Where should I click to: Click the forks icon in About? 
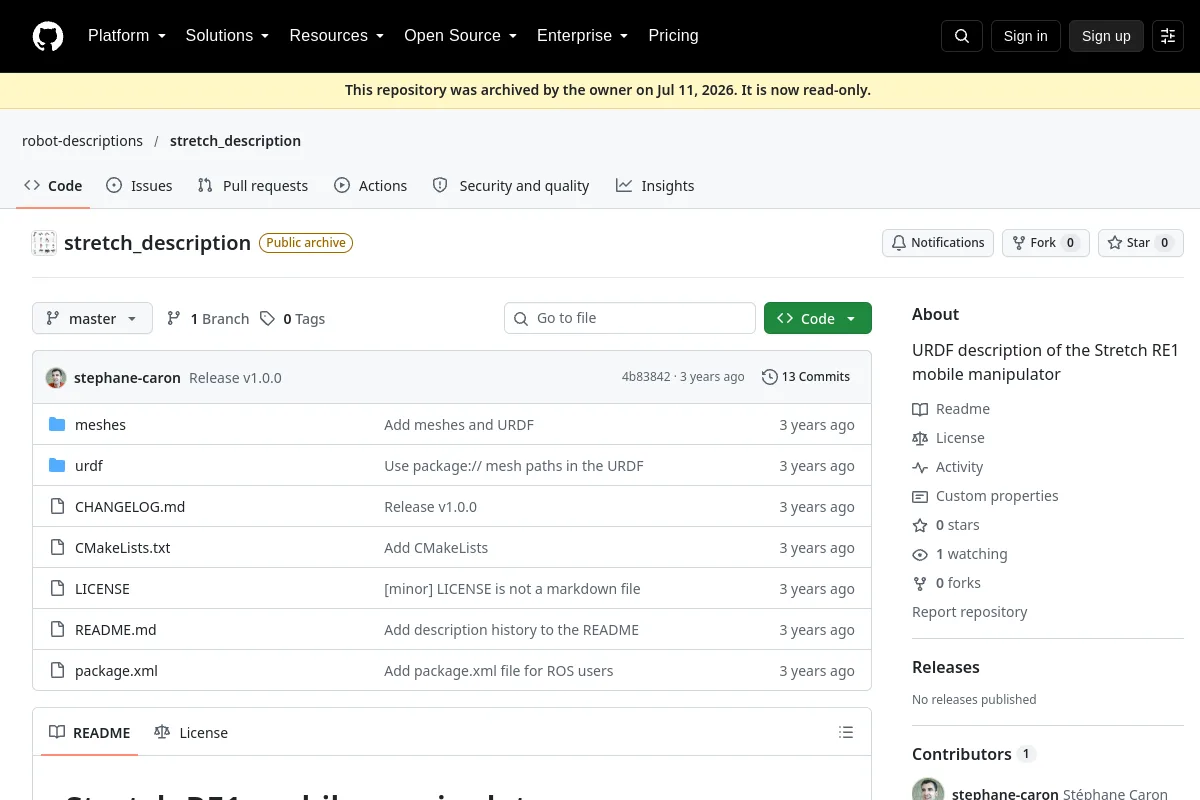tap(920, 583)
